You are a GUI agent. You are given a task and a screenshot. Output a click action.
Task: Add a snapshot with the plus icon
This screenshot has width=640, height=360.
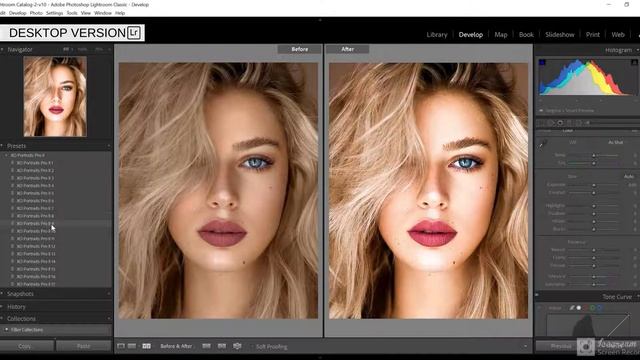click(109, 294)
